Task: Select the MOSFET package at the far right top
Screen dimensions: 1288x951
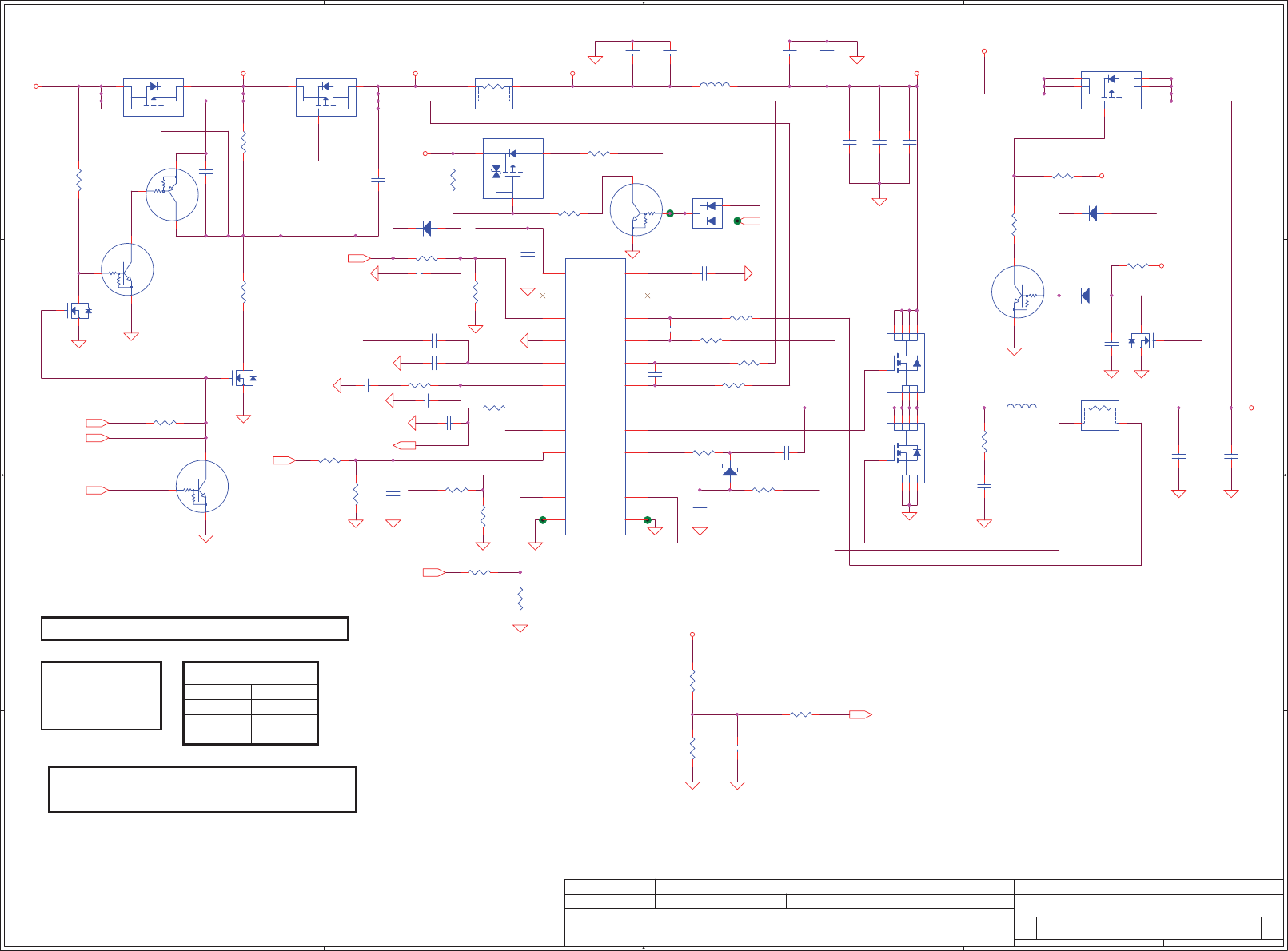Action: [x=1111, y=90]
